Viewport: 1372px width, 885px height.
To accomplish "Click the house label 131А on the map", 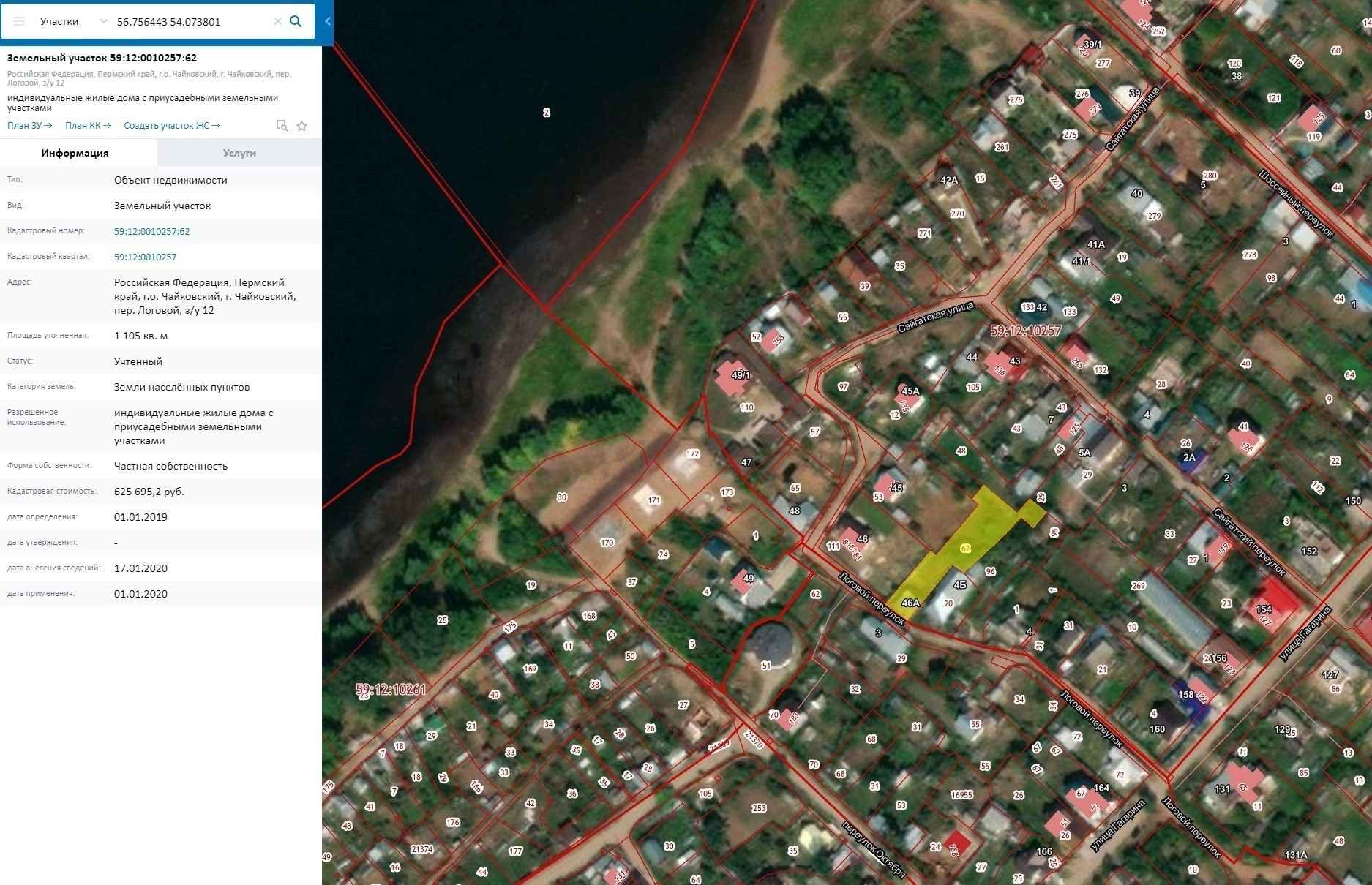I will (1295, 855).
